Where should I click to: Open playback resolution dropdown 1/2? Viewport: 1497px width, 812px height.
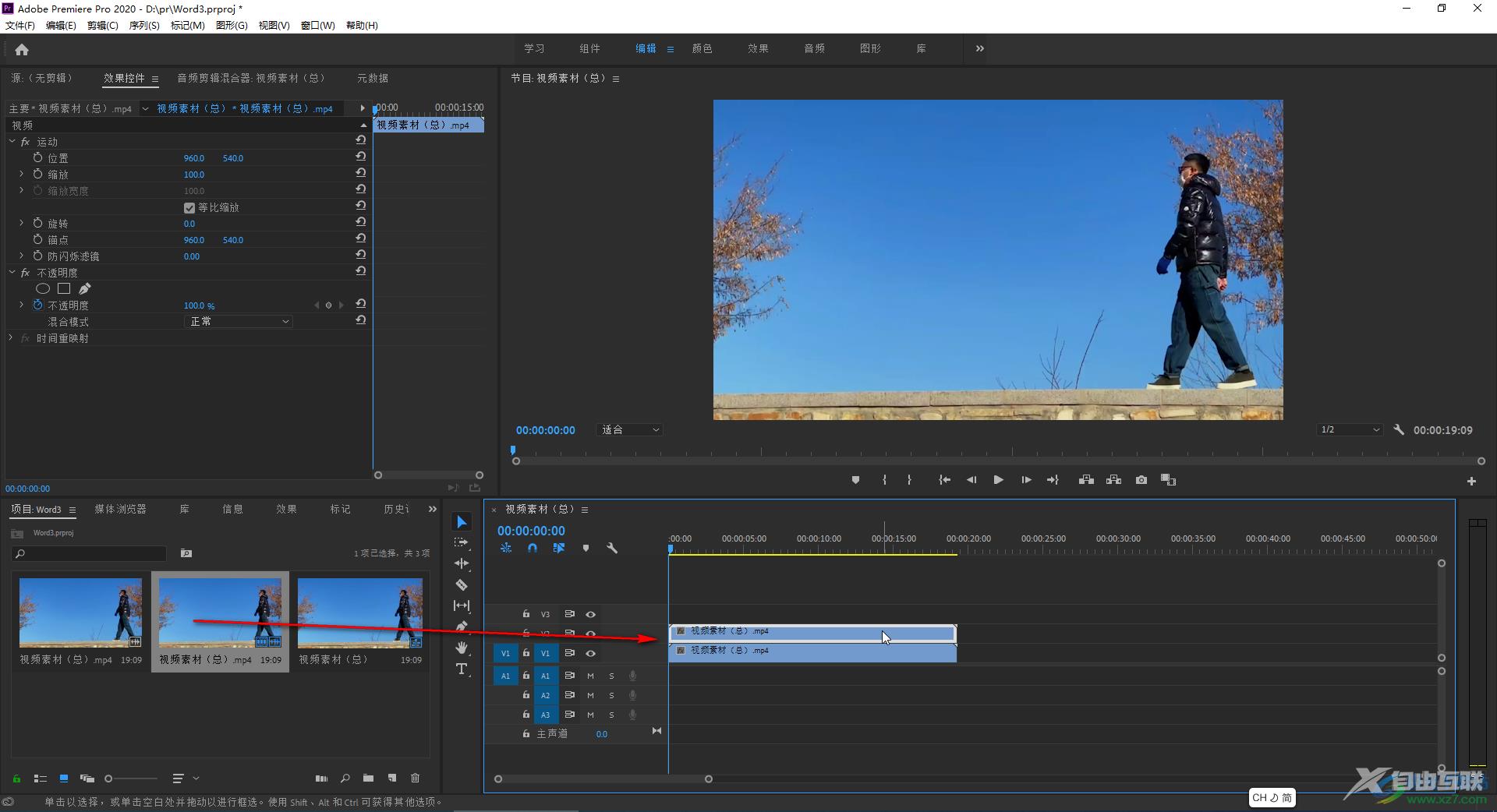[x=1350, y=430]
